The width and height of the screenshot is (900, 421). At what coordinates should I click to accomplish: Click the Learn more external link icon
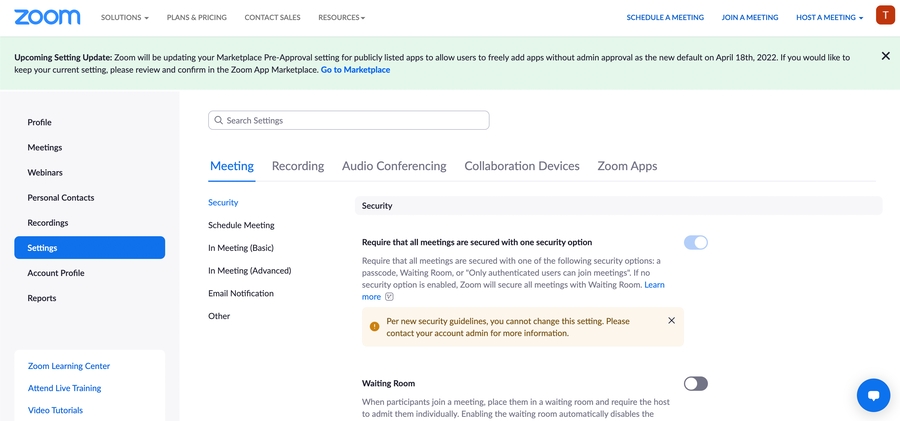tap(389, 297)
